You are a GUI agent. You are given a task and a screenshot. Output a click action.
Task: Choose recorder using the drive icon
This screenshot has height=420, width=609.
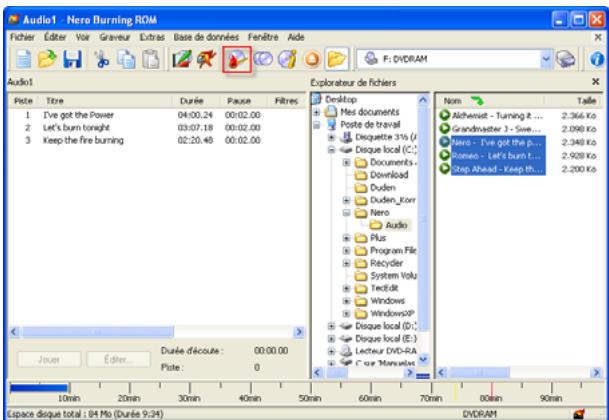(566, 59)
